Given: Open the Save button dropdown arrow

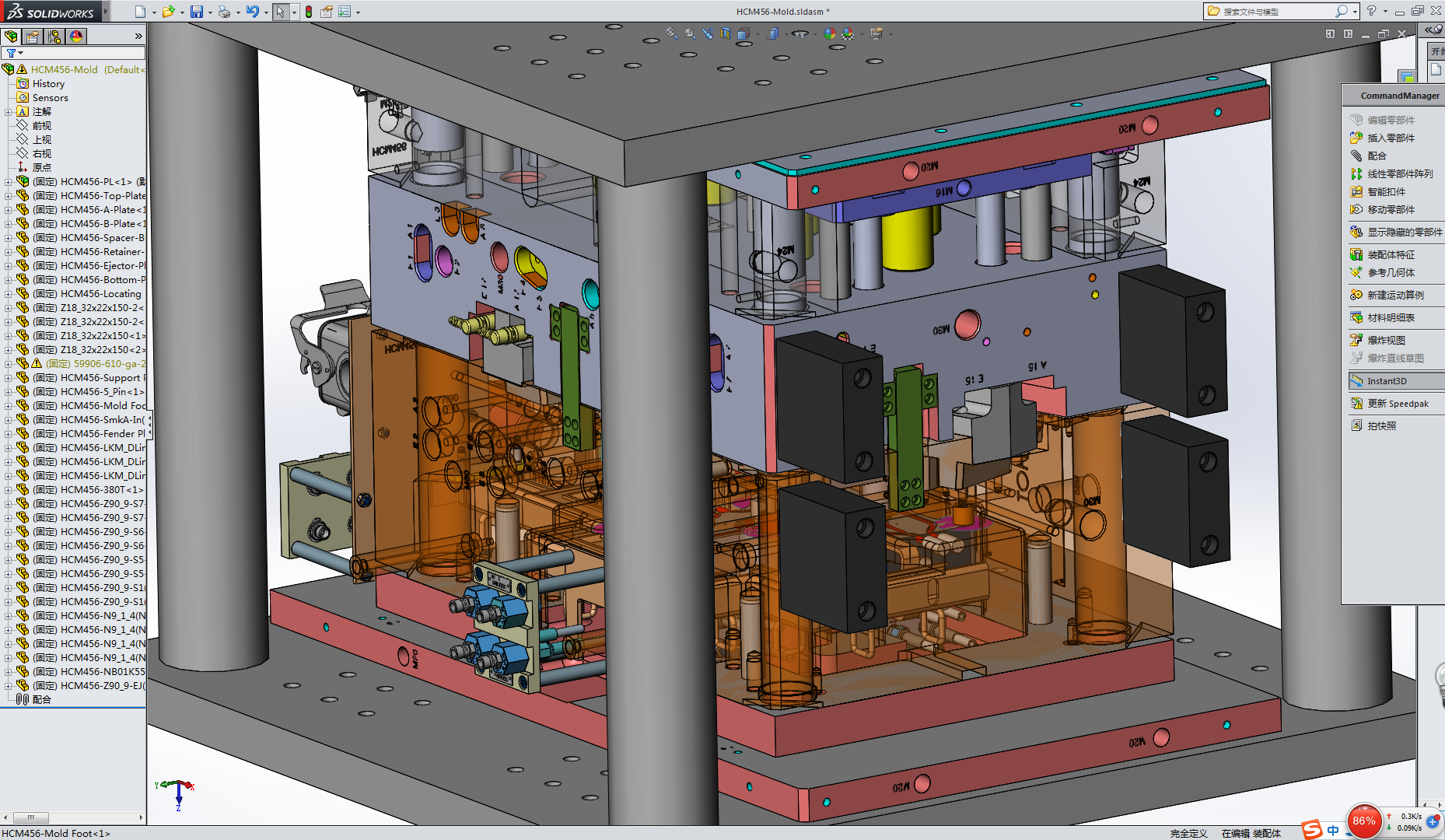Looking at the screenshot, I should pyautogui.click(x=208, y=11).
